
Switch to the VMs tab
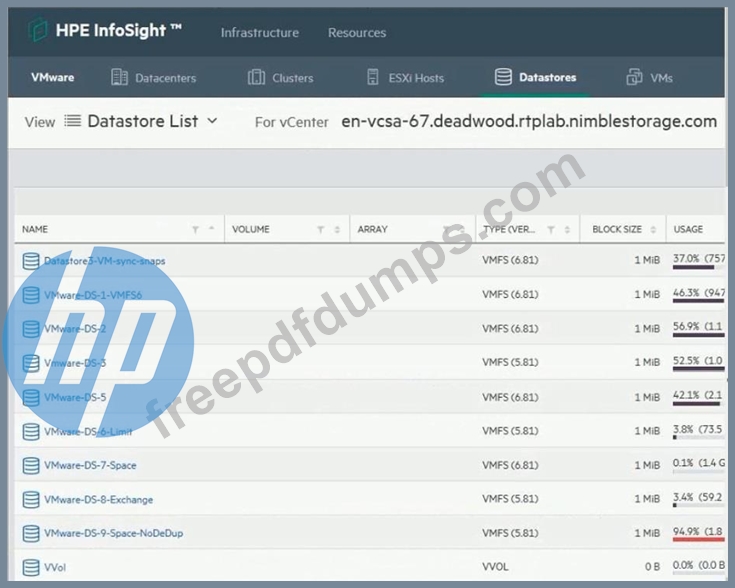click(x=649, y=77)
